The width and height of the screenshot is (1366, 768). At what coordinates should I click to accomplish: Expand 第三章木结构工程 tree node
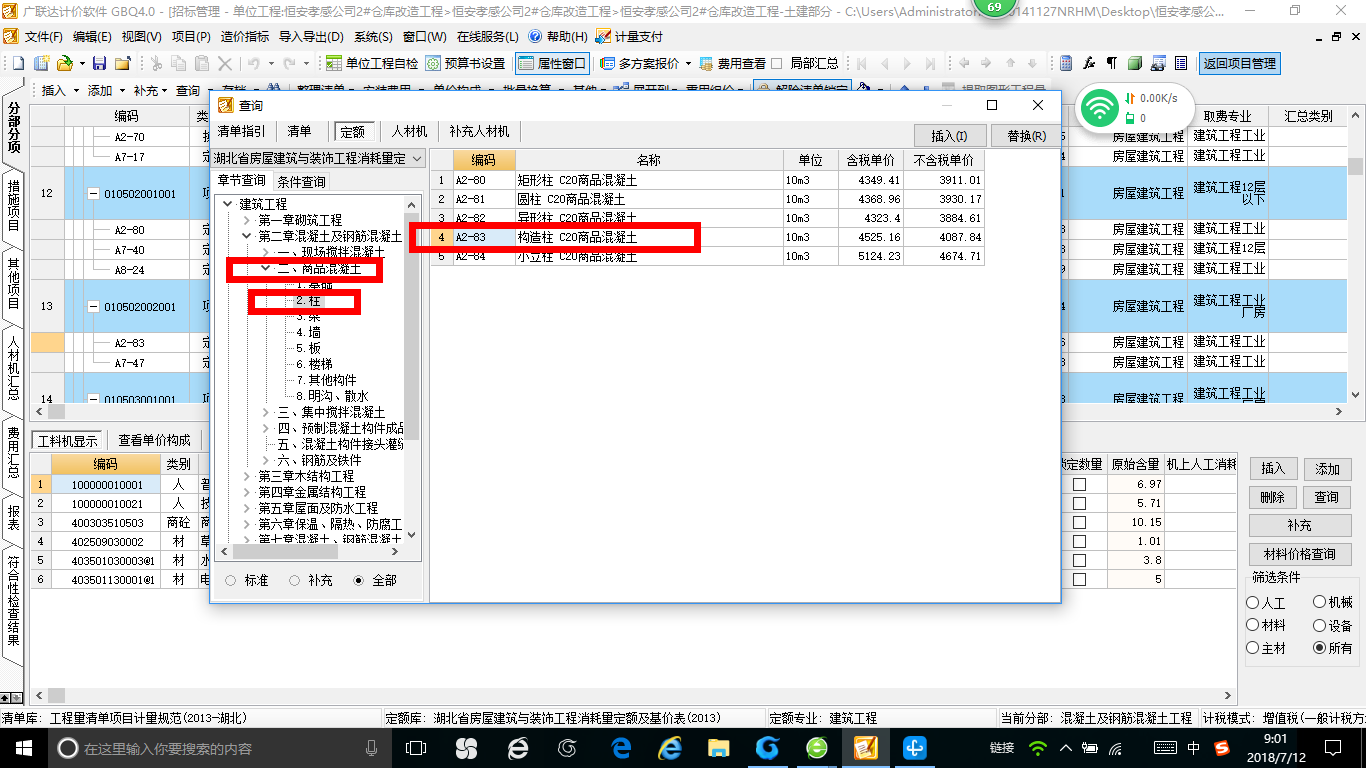coord(247,476)
